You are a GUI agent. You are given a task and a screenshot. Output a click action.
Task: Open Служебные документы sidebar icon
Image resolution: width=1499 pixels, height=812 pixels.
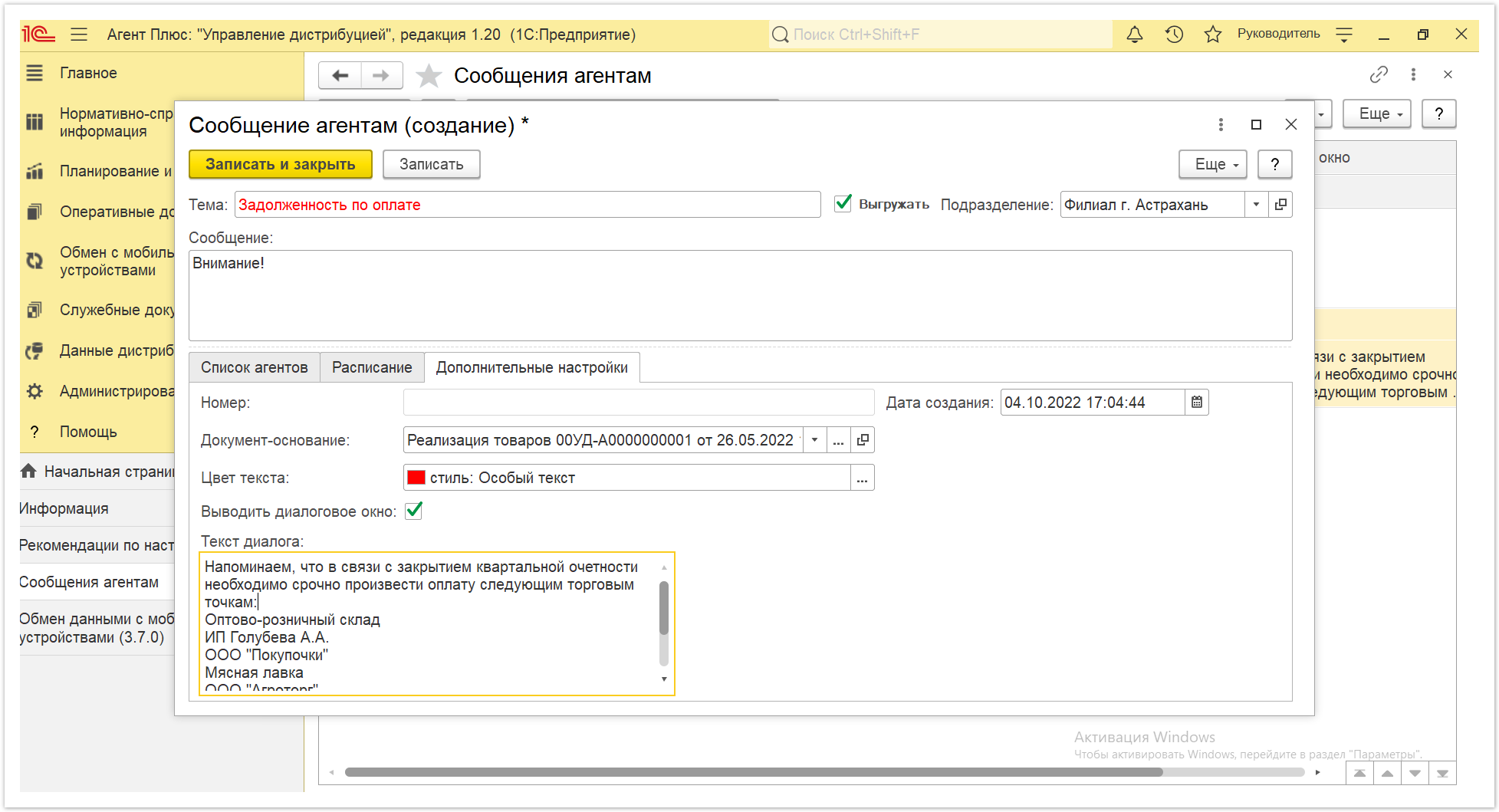tap(35, 310)
